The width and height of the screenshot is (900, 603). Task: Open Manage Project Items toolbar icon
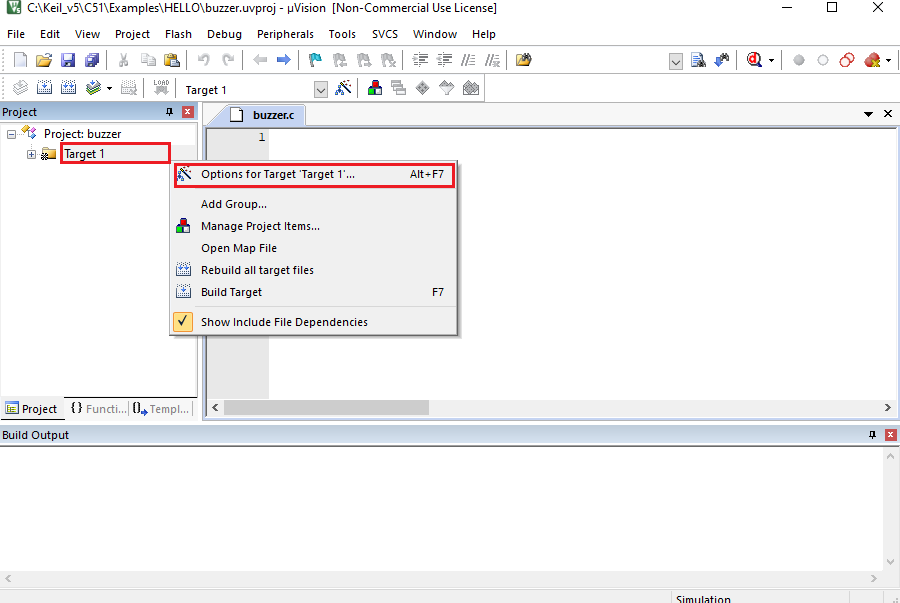coord(374,88)
